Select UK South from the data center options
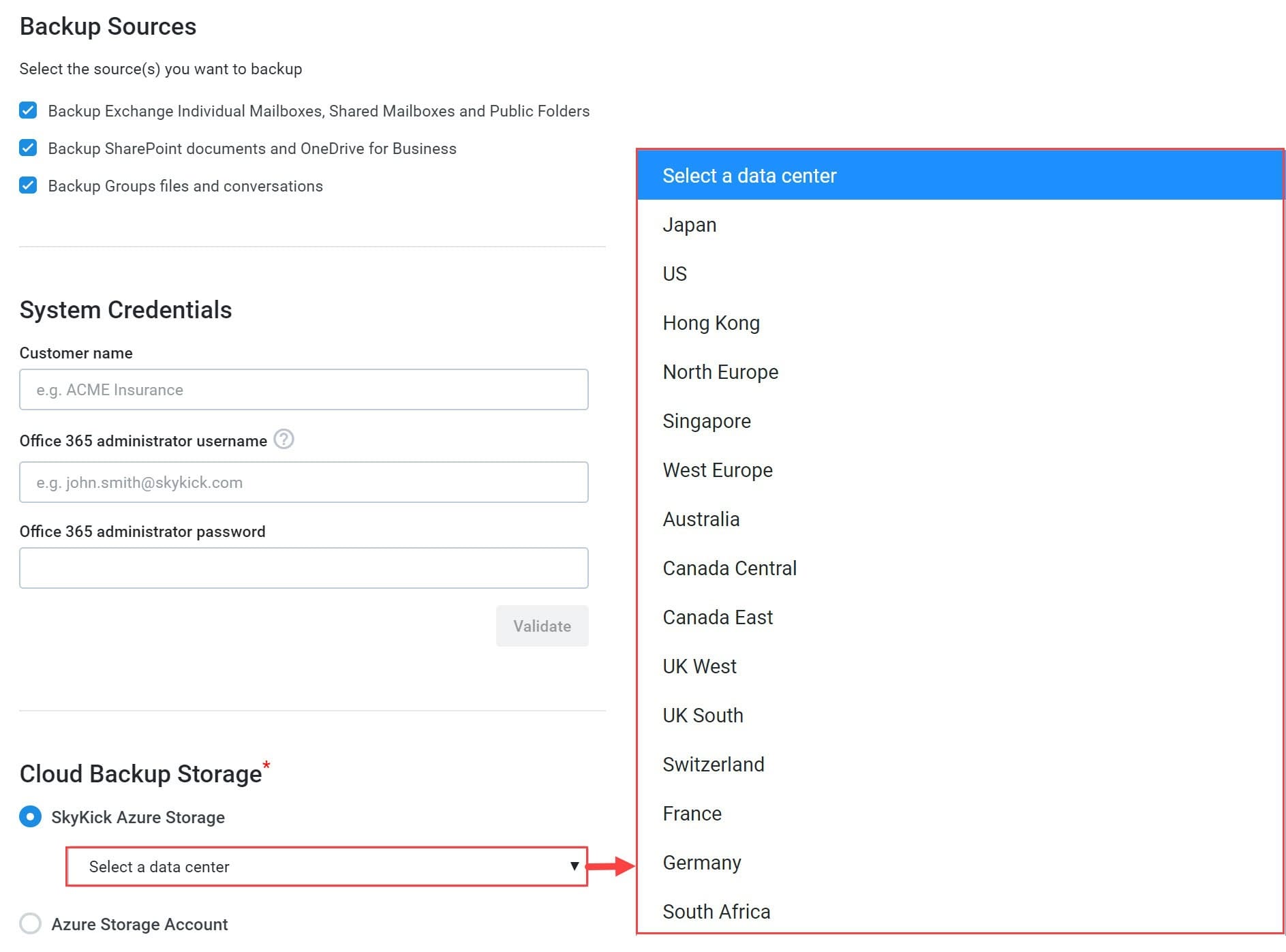 coord(703,715)
